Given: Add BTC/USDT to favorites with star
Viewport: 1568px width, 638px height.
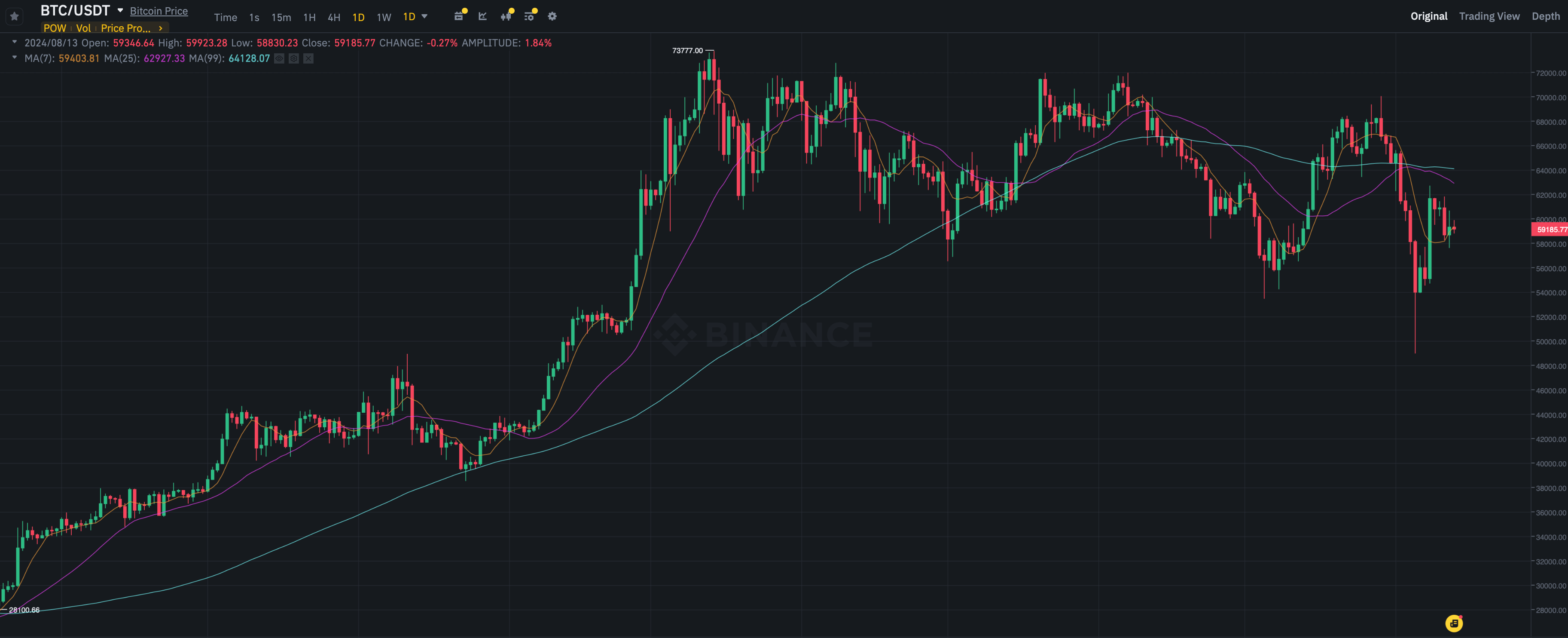Looking at the screenshot, I should coord(15,16).
